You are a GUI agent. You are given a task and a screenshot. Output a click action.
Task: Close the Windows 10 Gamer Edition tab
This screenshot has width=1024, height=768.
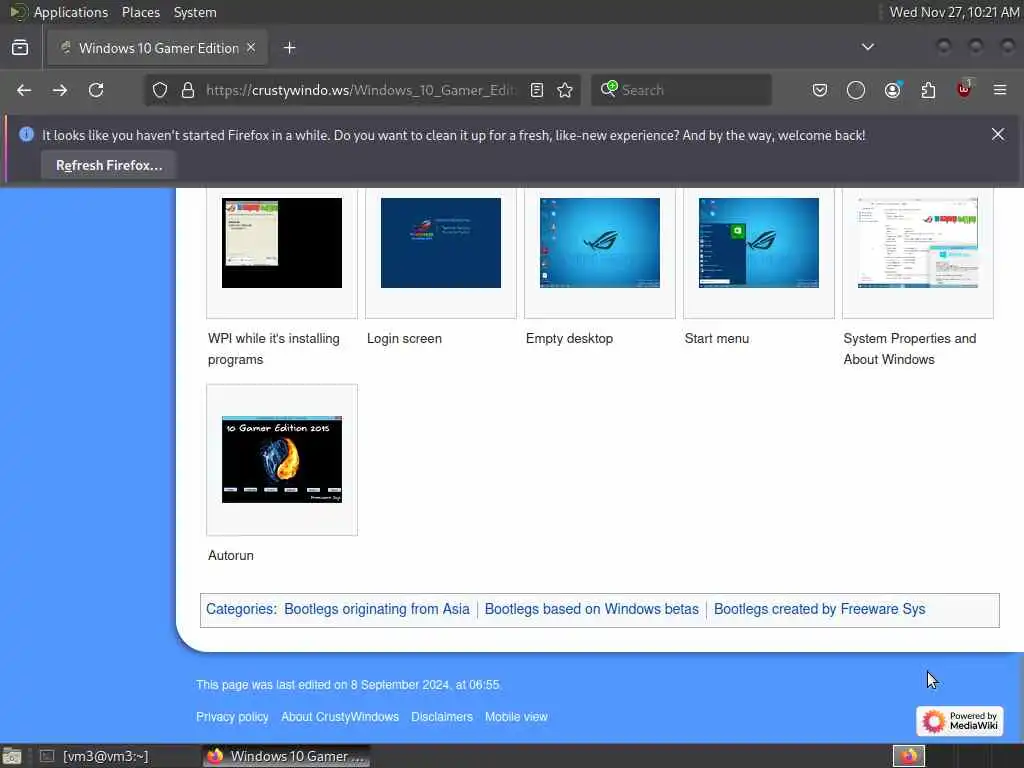pyautogui.click(x=251, y=48)
